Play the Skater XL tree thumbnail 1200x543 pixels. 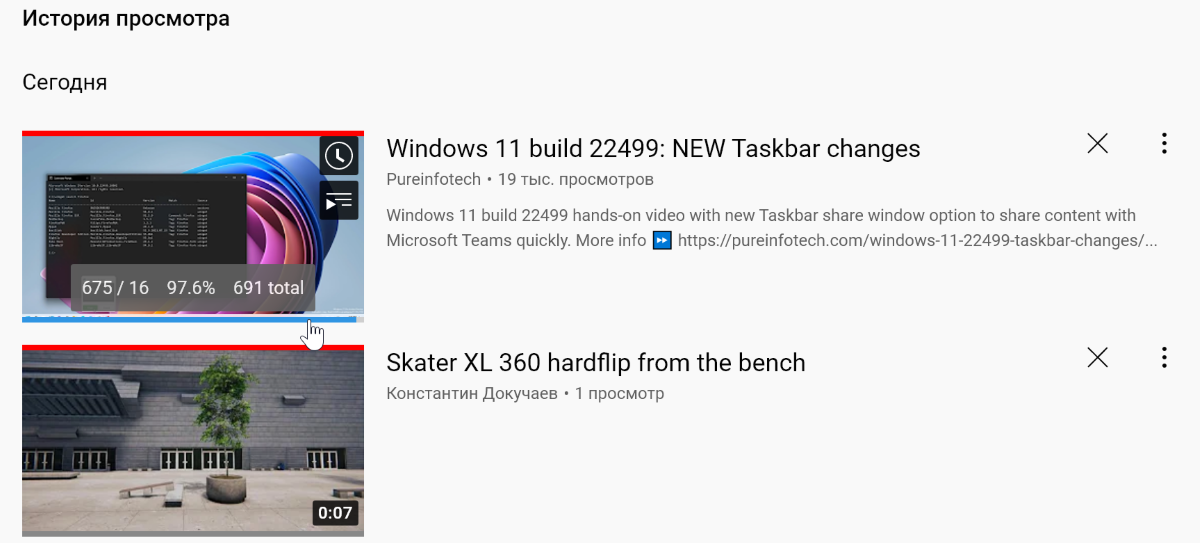coord(193,440)
